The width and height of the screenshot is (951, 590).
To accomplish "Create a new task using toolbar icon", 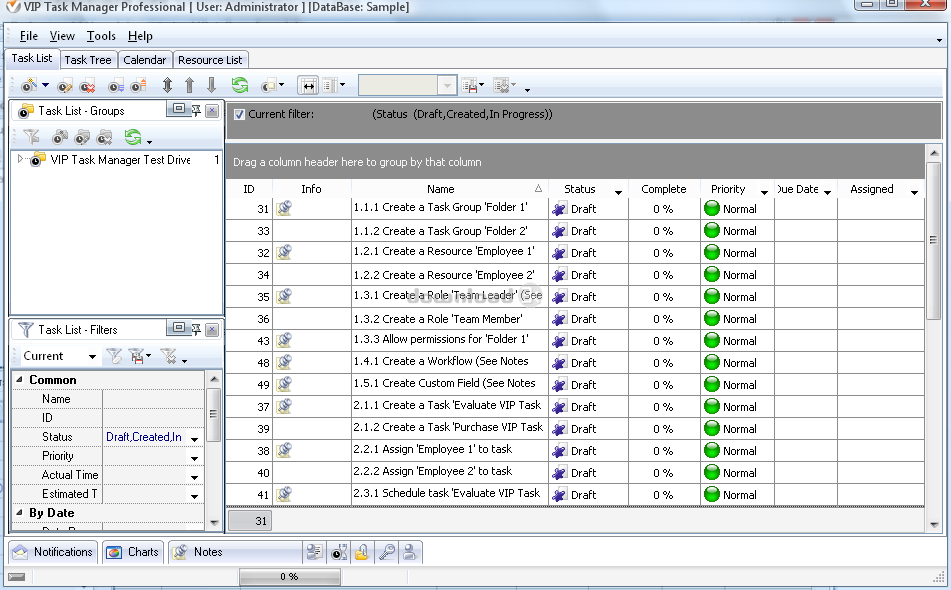I will [x=29, y=85].
